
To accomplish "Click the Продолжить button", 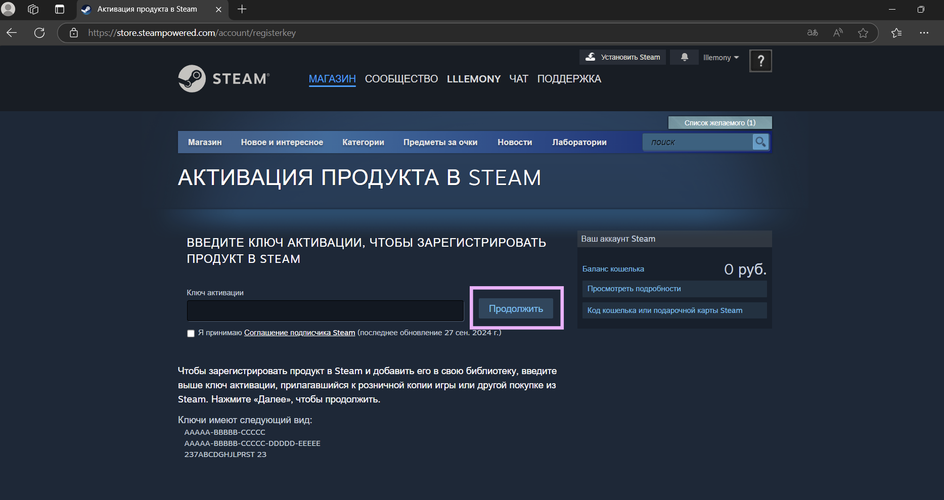I will 516,309.
